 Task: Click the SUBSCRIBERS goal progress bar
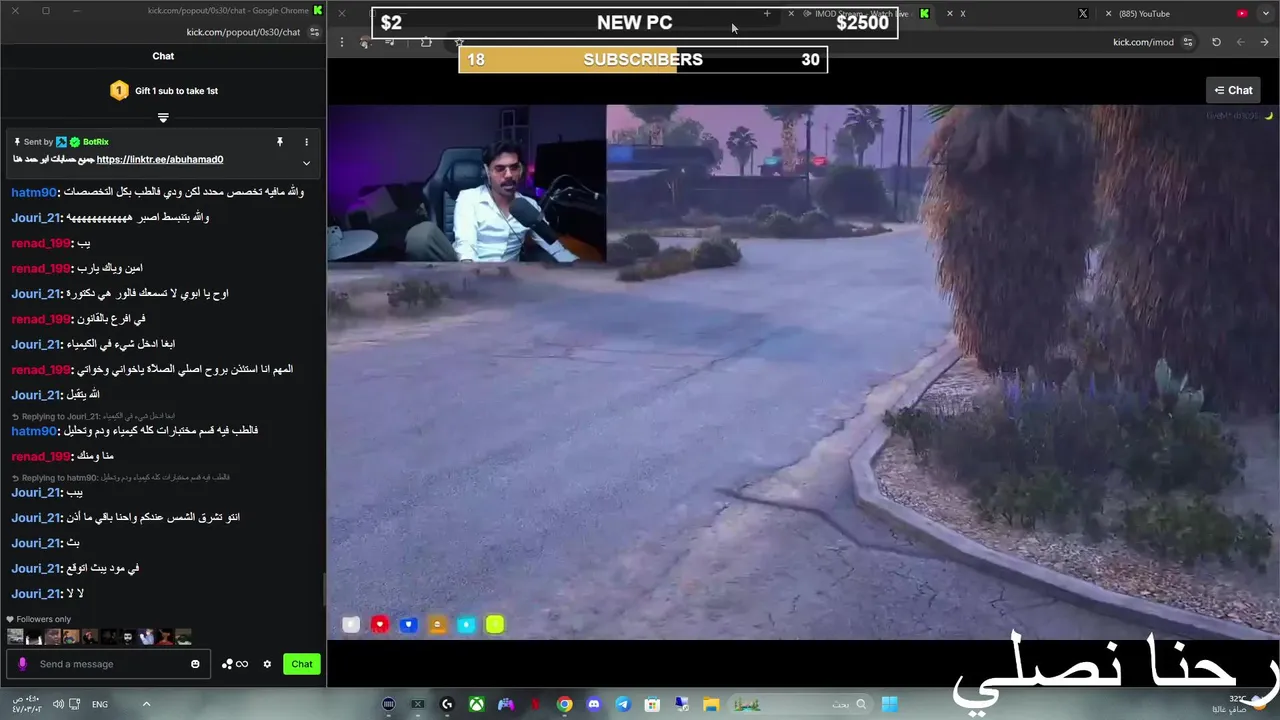coord(643,60)
